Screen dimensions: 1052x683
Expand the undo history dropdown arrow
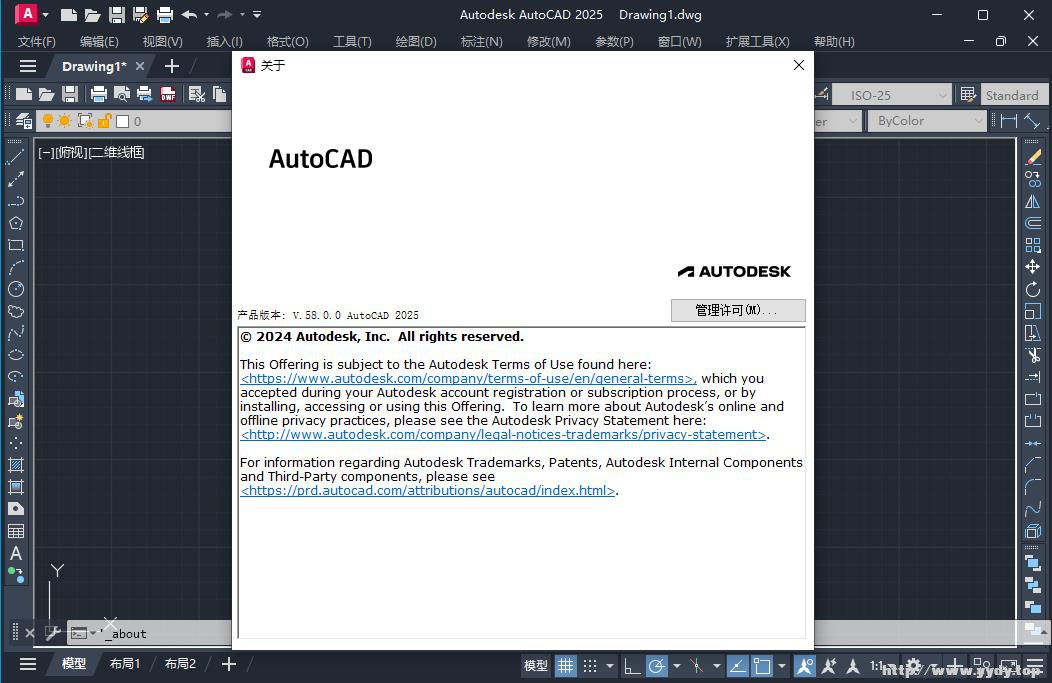207,14
